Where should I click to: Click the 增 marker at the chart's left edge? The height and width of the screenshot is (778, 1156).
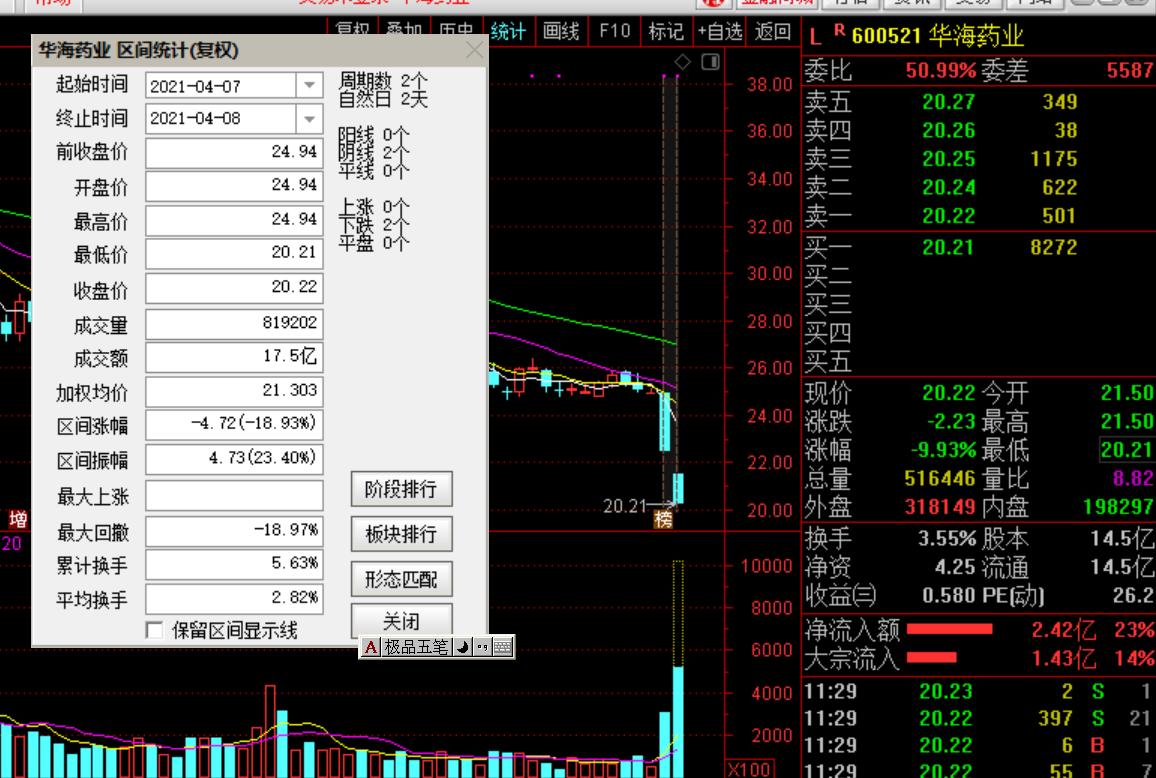click(18, 519)
